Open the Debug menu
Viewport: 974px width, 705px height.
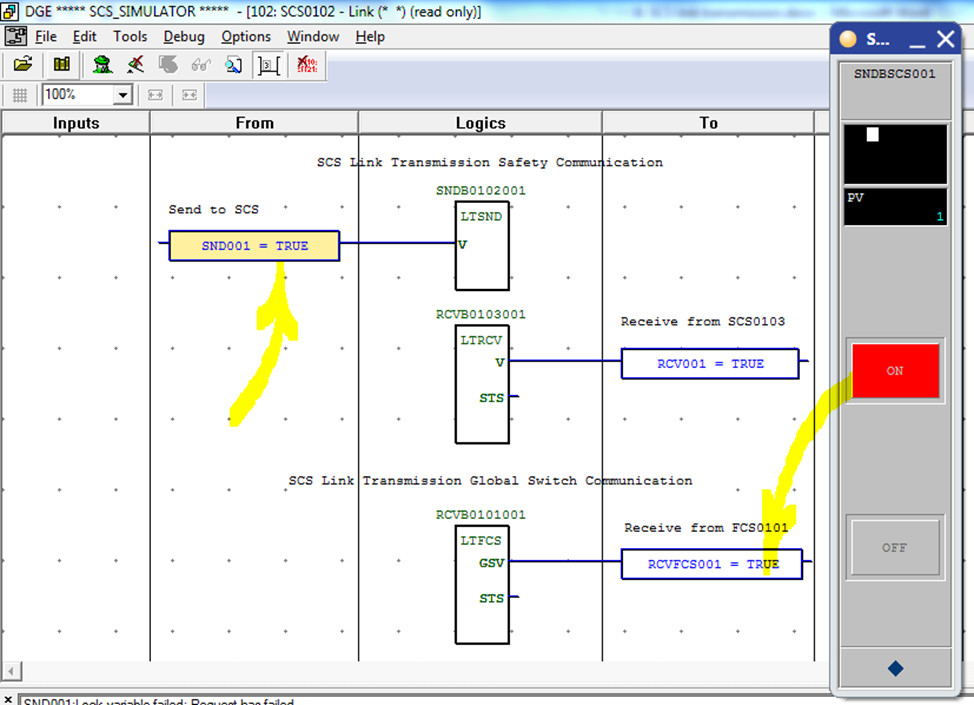tap(184, 37)
